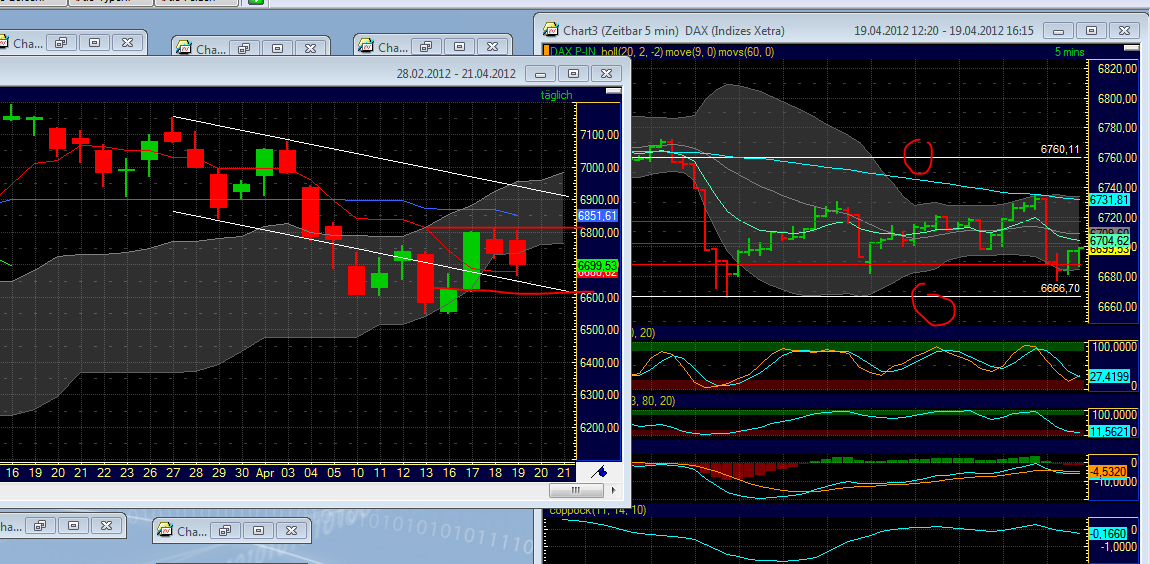
Task: Click the täglich timeframe label
Action: (556, 95)
